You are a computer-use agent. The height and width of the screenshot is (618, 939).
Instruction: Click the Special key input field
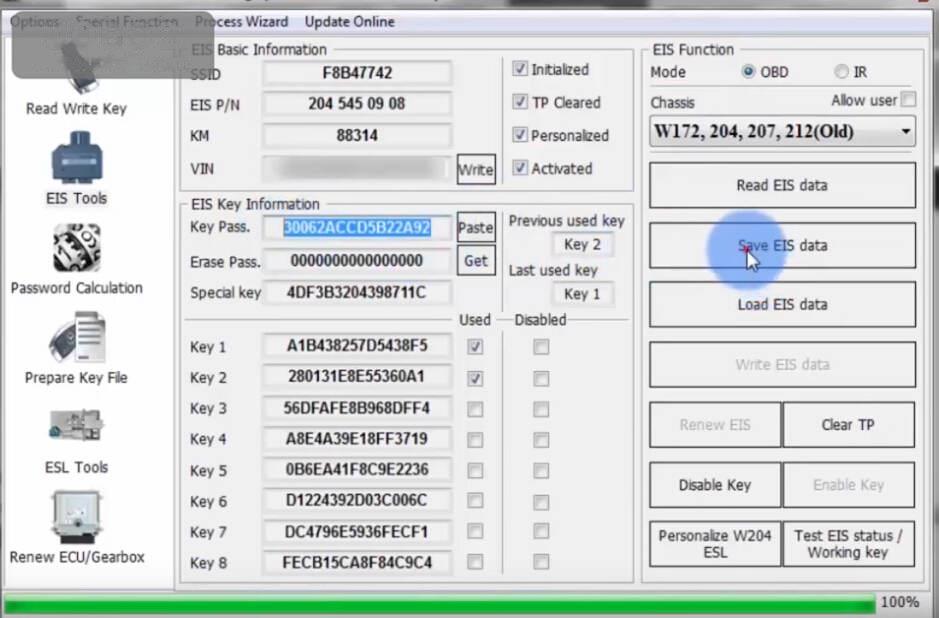coord(357,292)
